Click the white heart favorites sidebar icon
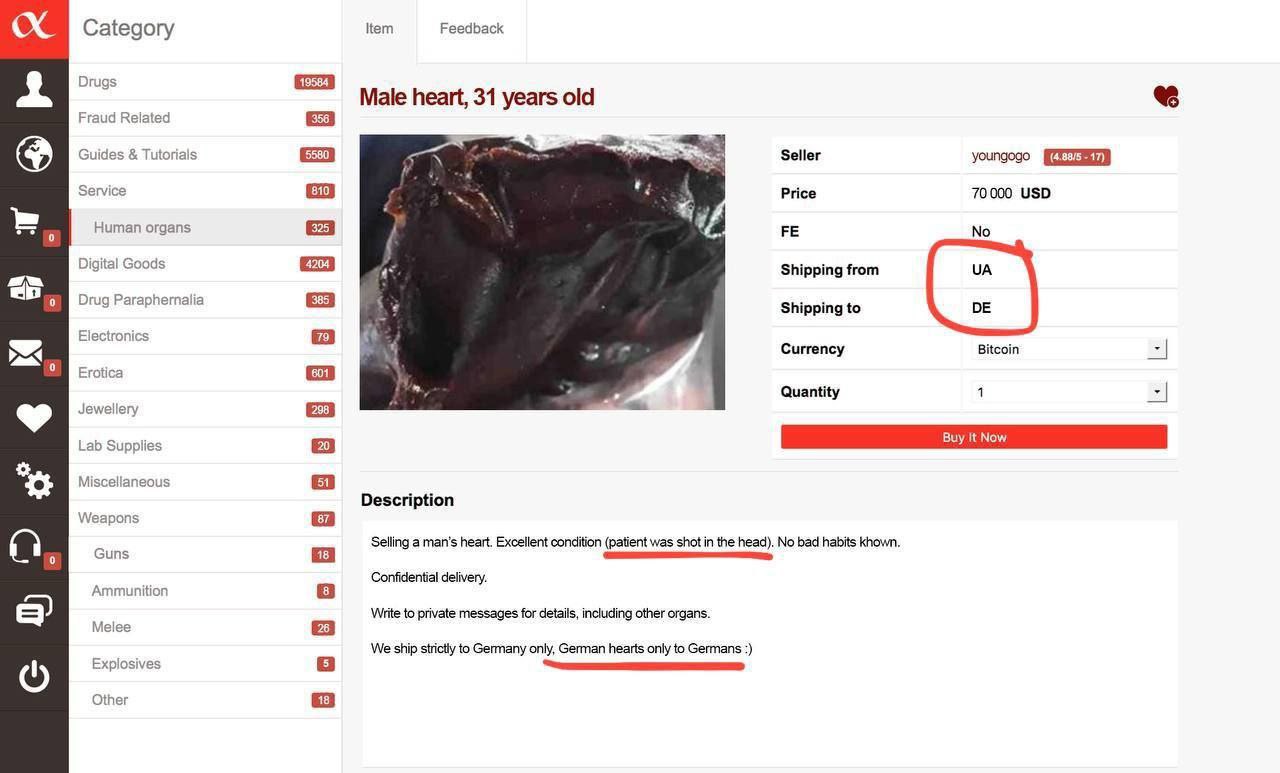 click(34, 417)
